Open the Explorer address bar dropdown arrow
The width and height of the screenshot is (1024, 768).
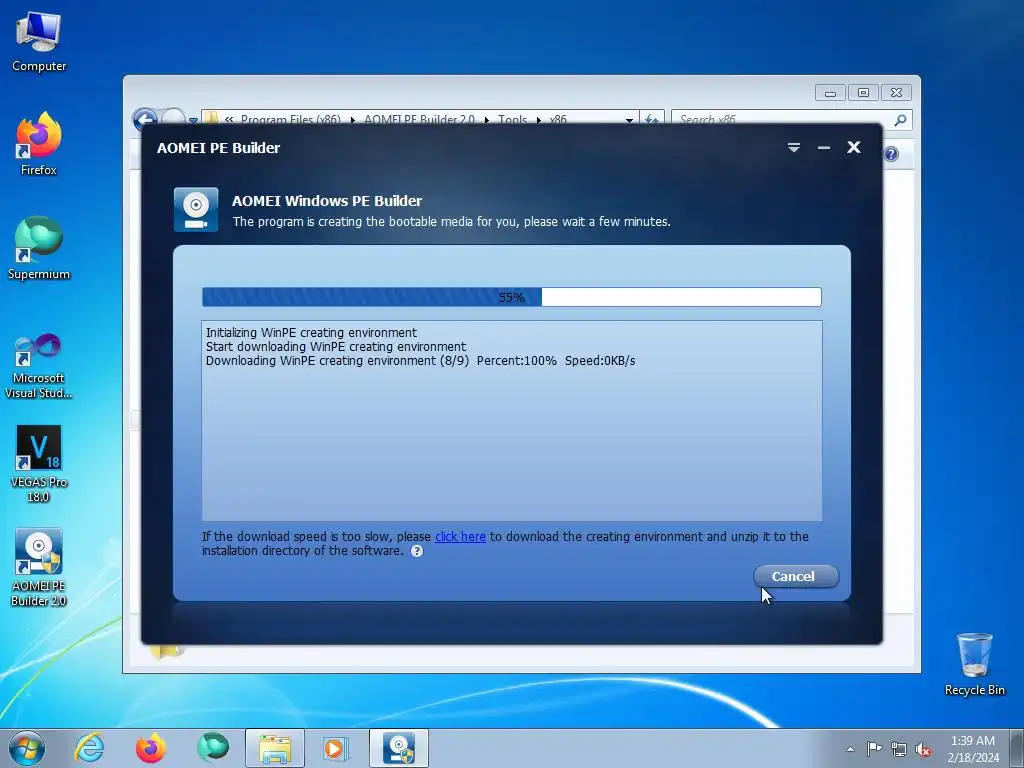629,120
